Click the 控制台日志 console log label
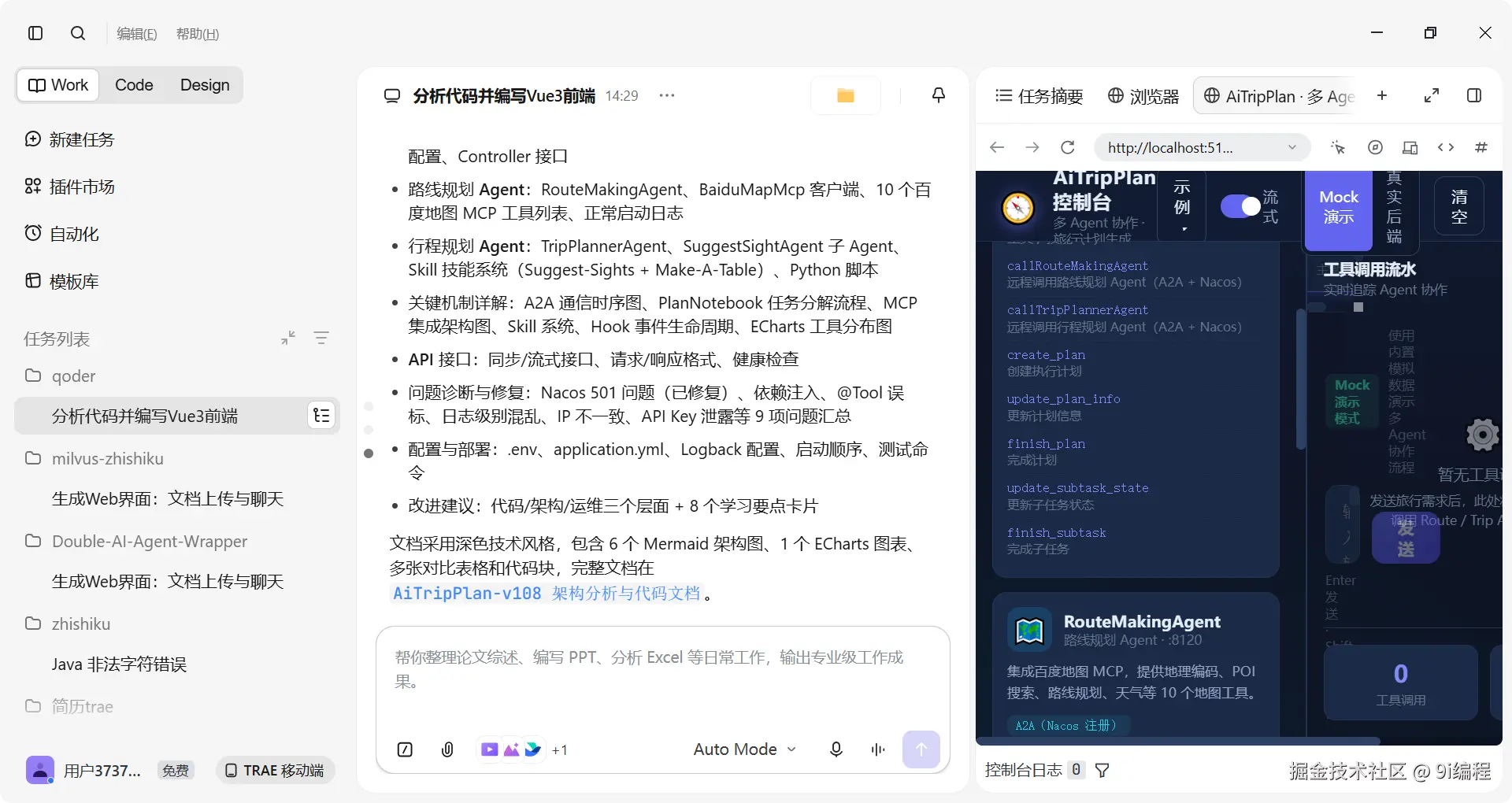The width and height of the screenshot is (1512, 803). (1024, 770)
